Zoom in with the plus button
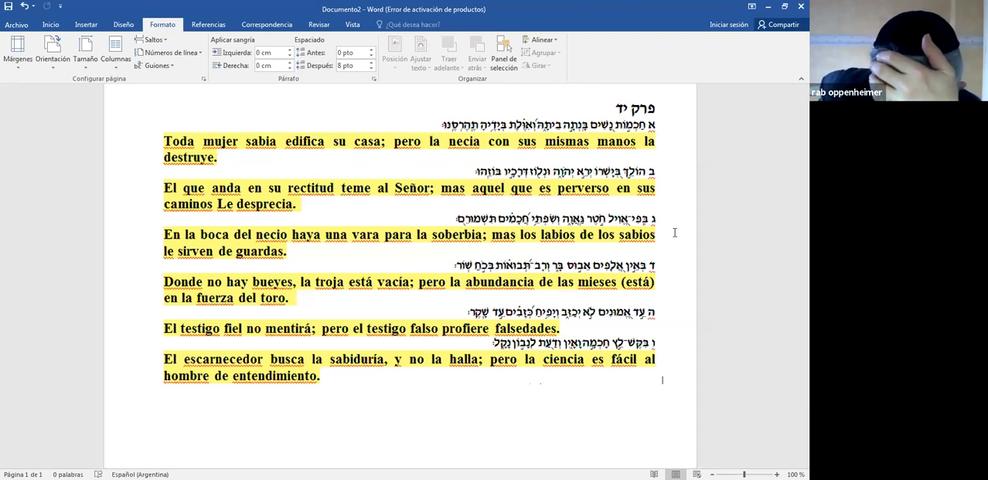This screenshot has width=988, height=480. [x=776, y=474]
